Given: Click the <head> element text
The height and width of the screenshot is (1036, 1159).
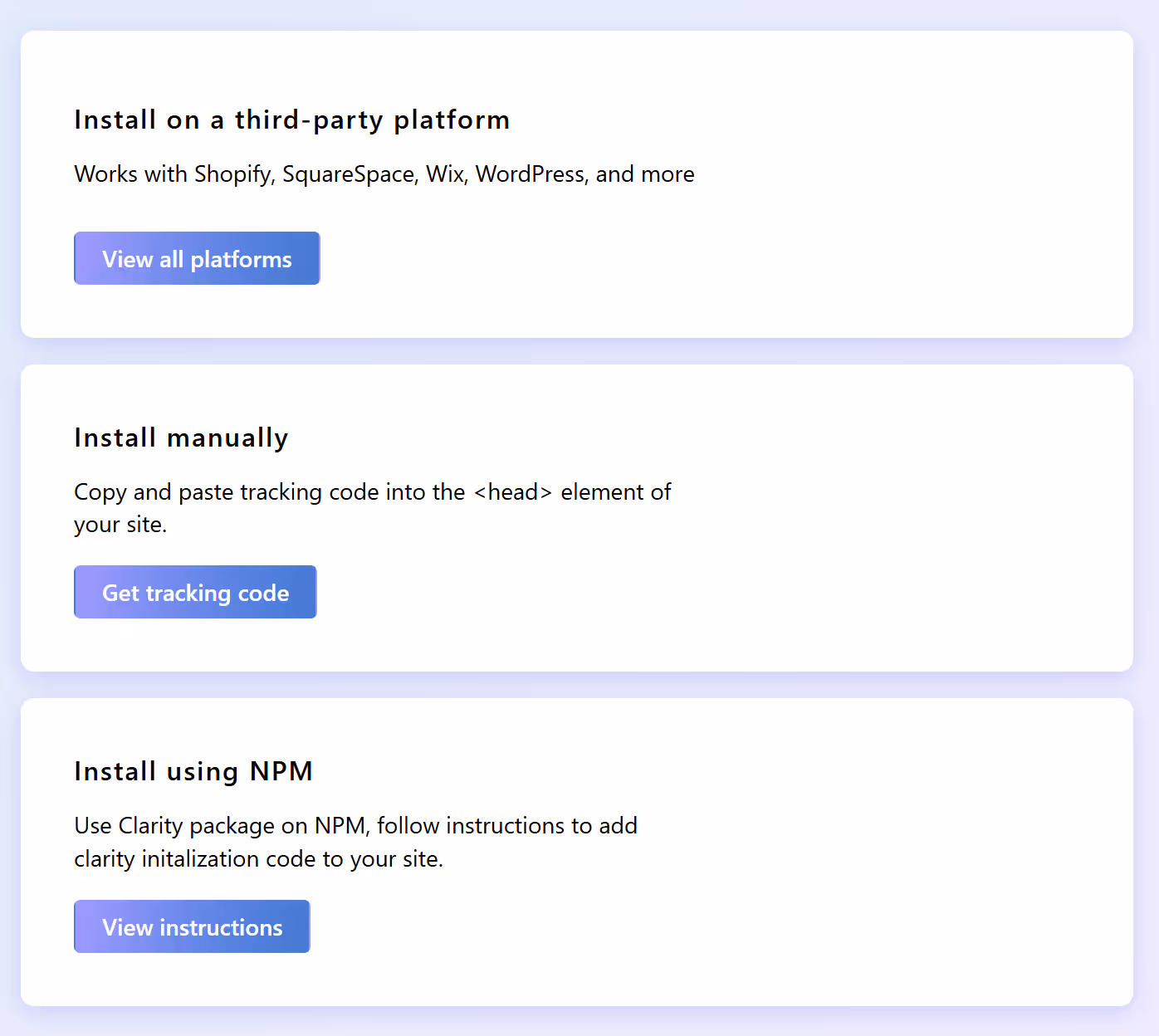Looking at the screenshot, I should 512,491.
